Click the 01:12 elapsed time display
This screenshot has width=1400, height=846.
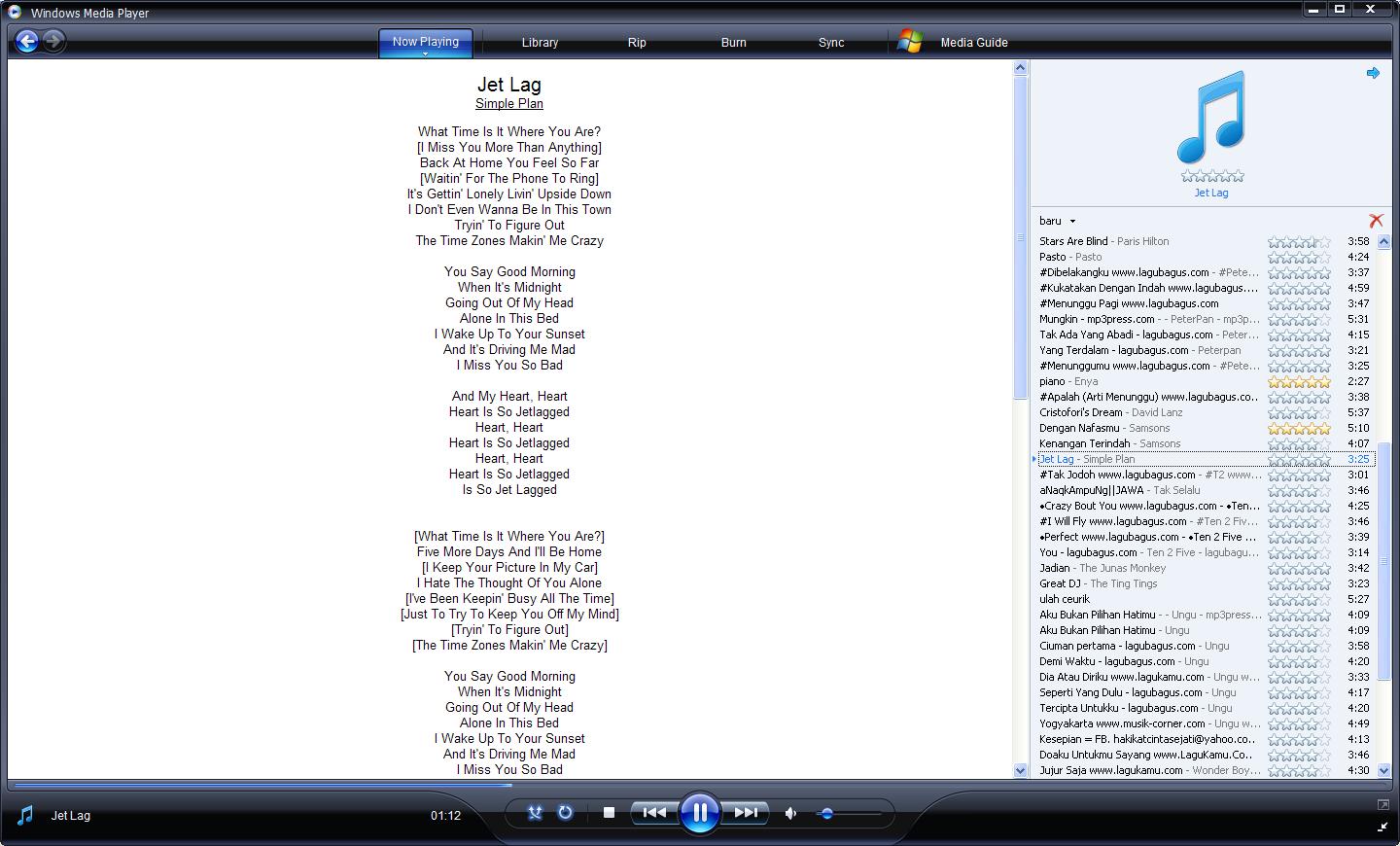(445, 815)
